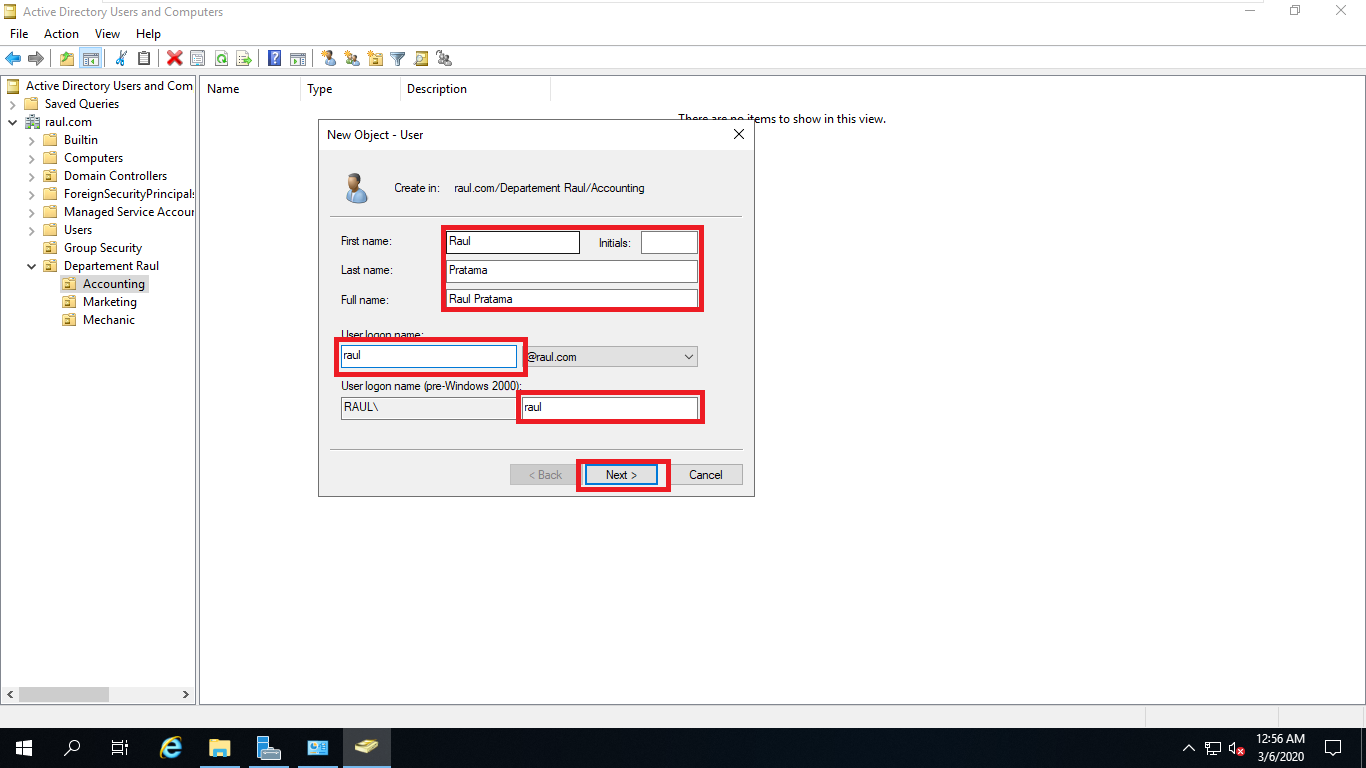
Task: Click the red X Delete icon
Action: (x=174, y=59)
